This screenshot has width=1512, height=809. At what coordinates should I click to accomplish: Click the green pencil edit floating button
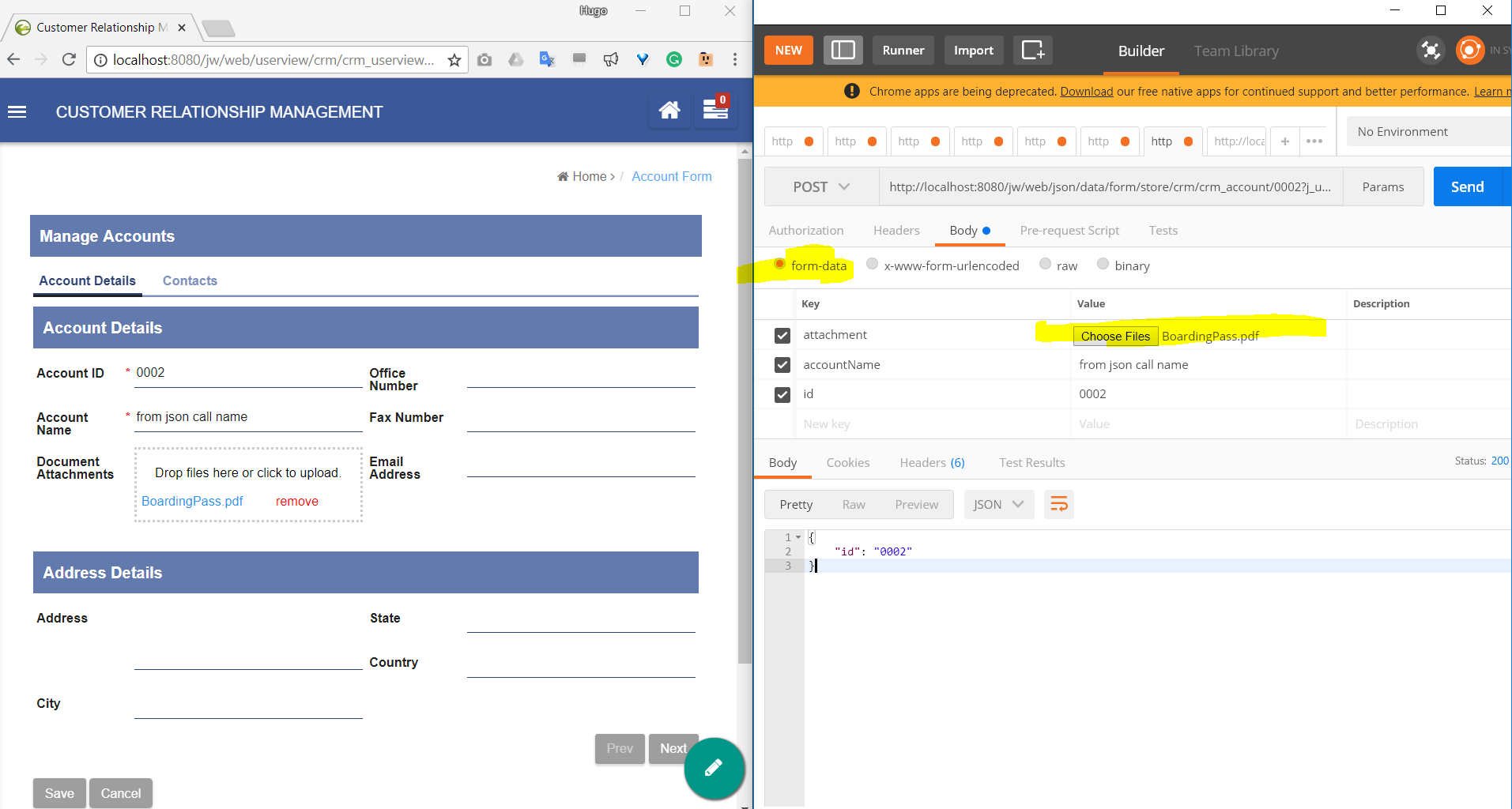click(x=714, y=768)
